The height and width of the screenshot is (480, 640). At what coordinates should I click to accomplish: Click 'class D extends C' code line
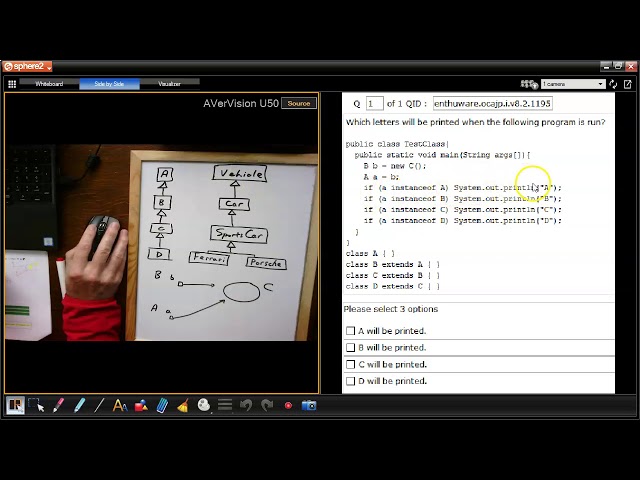(x=393, y=286)
